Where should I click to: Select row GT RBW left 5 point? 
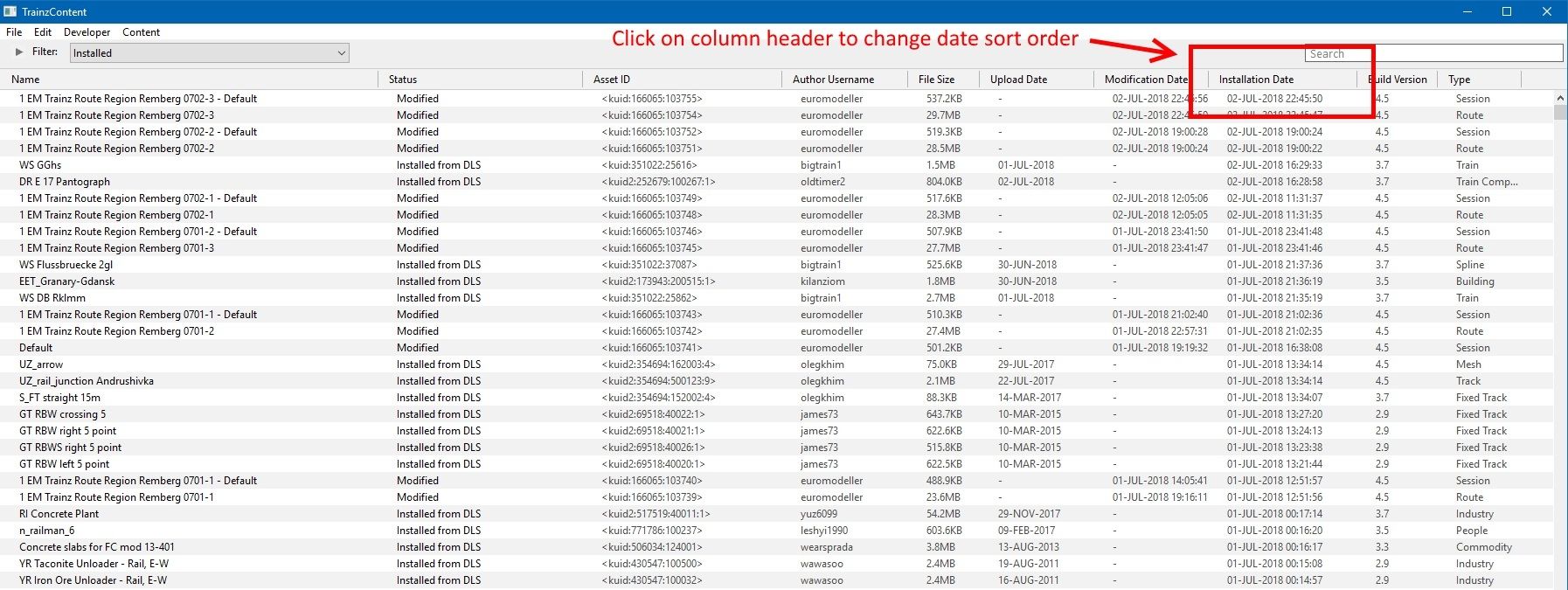click(x=778, y=464)
